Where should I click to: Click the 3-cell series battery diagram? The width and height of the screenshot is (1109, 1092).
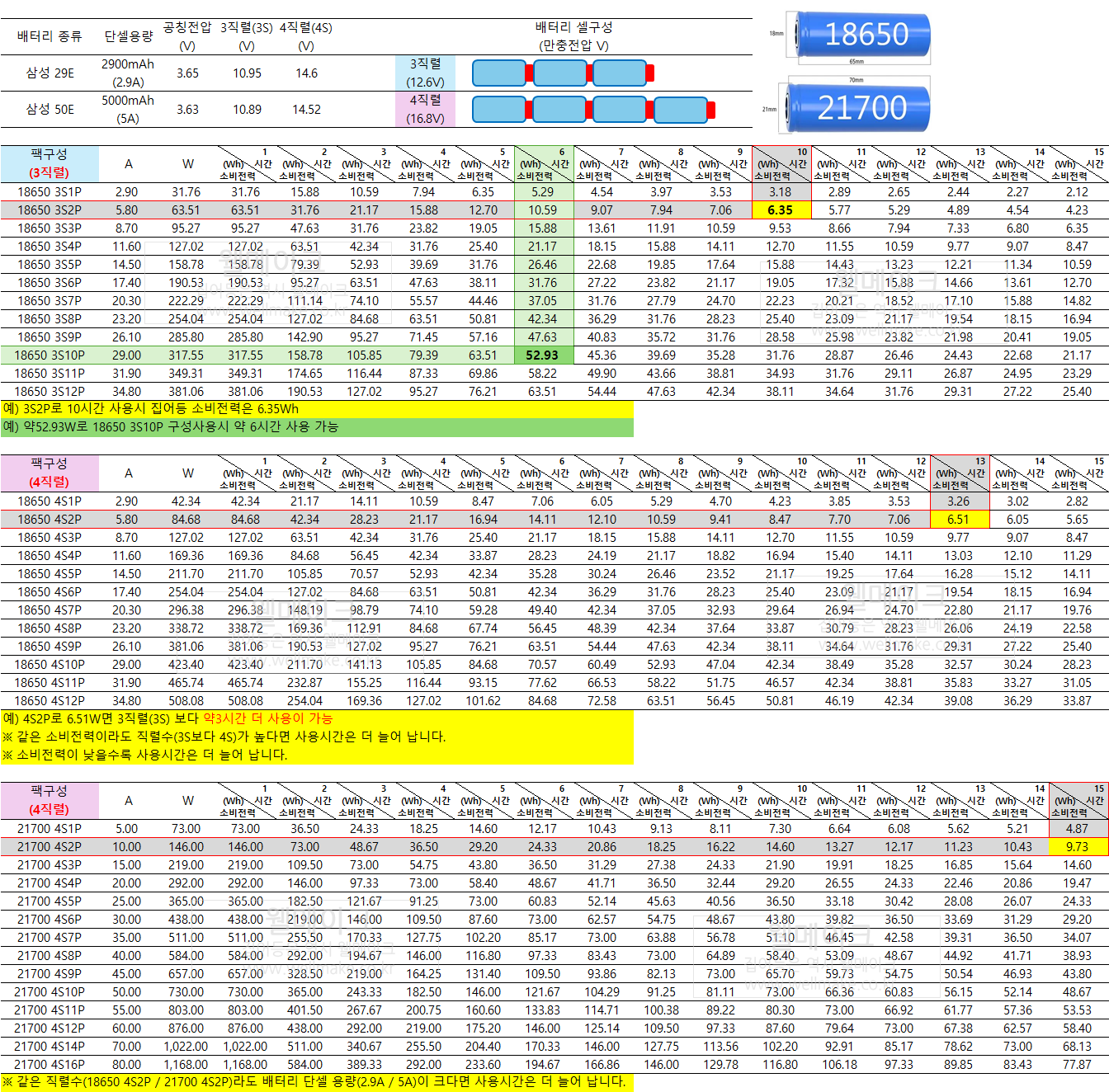(x=563, y=73)
